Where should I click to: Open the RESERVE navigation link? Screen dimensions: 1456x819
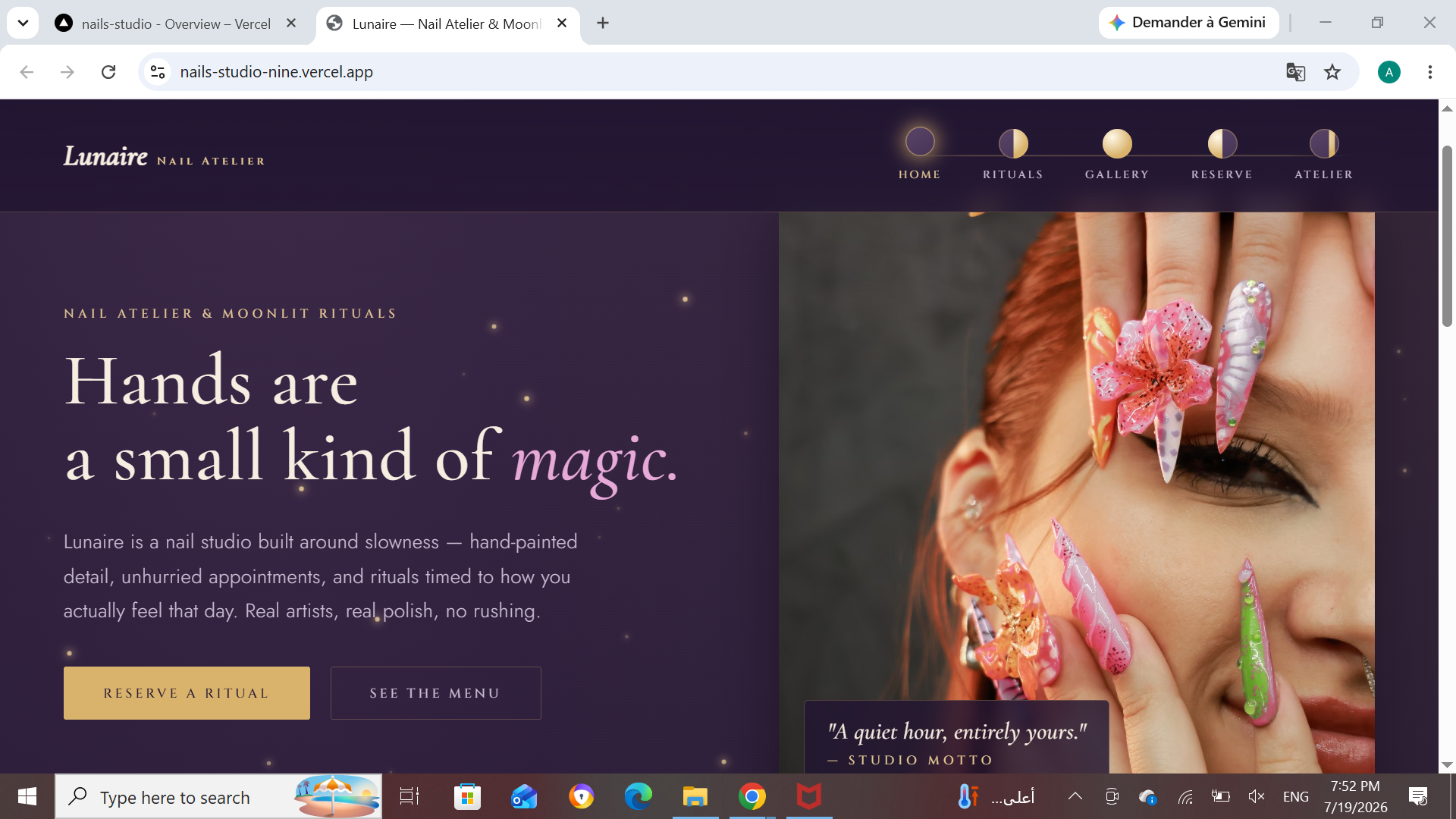[x=1222, y=174]
